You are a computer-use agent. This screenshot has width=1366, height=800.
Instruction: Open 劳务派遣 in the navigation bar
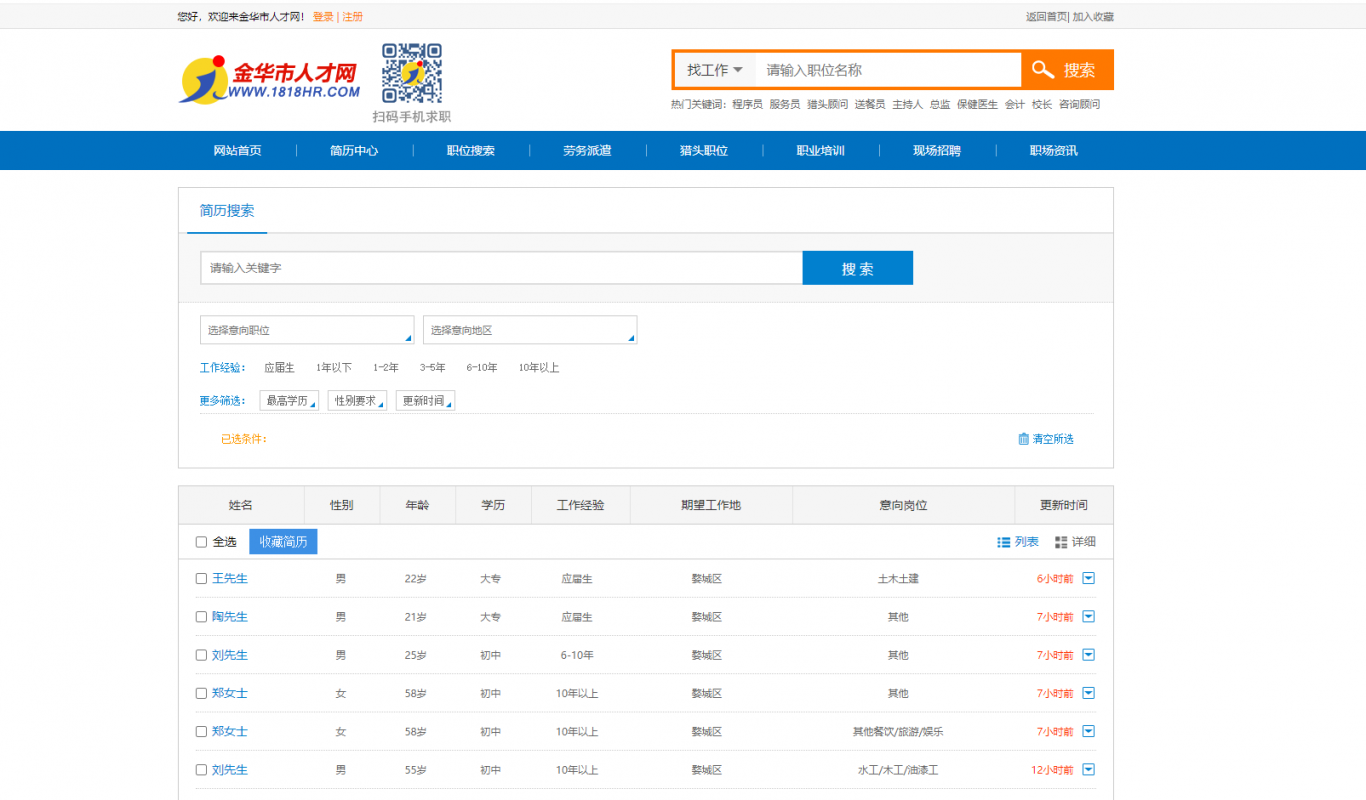point(587,151)
